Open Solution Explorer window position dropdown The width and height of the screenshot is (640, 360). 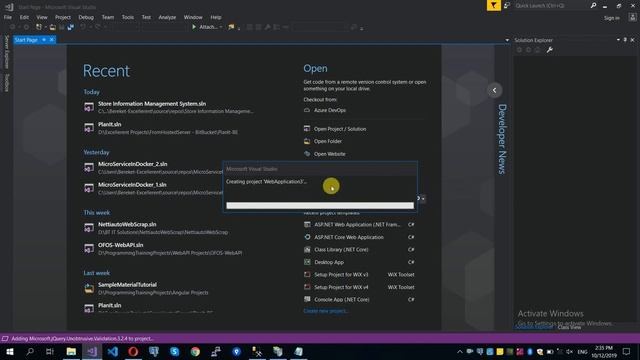(x=618, y=40)
